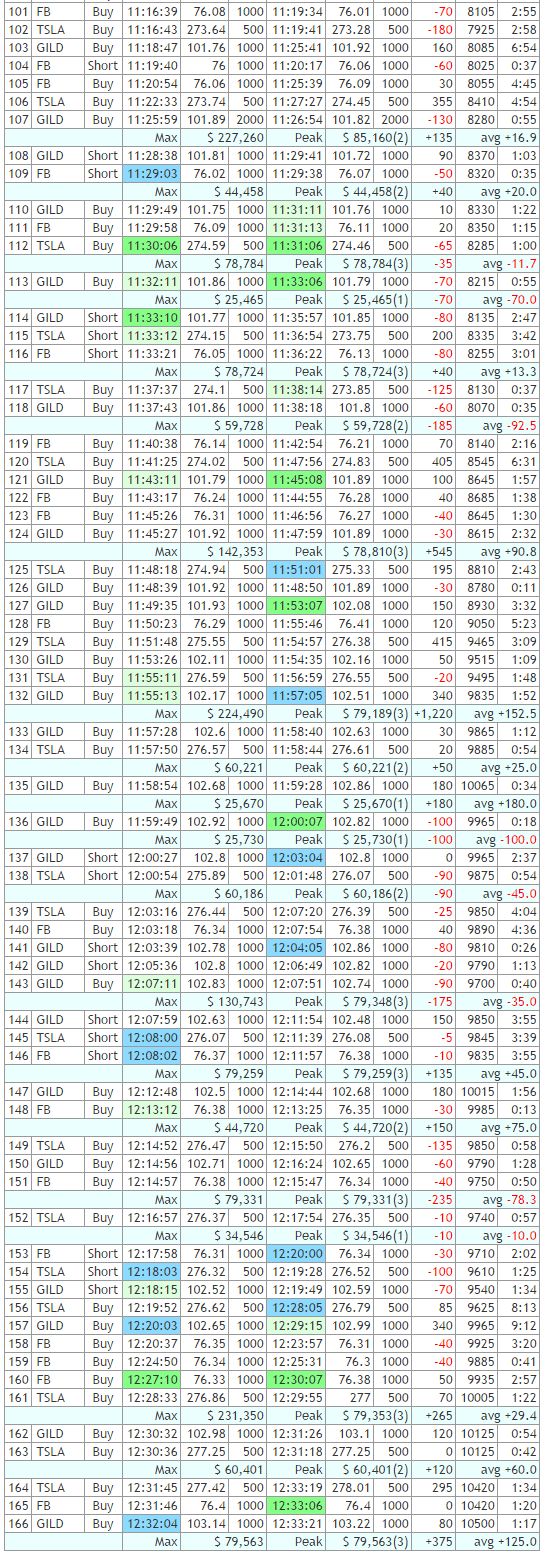Click the +1,220 total cell
The height and width of the screenshot is (1555, 543).
(435, 713)
